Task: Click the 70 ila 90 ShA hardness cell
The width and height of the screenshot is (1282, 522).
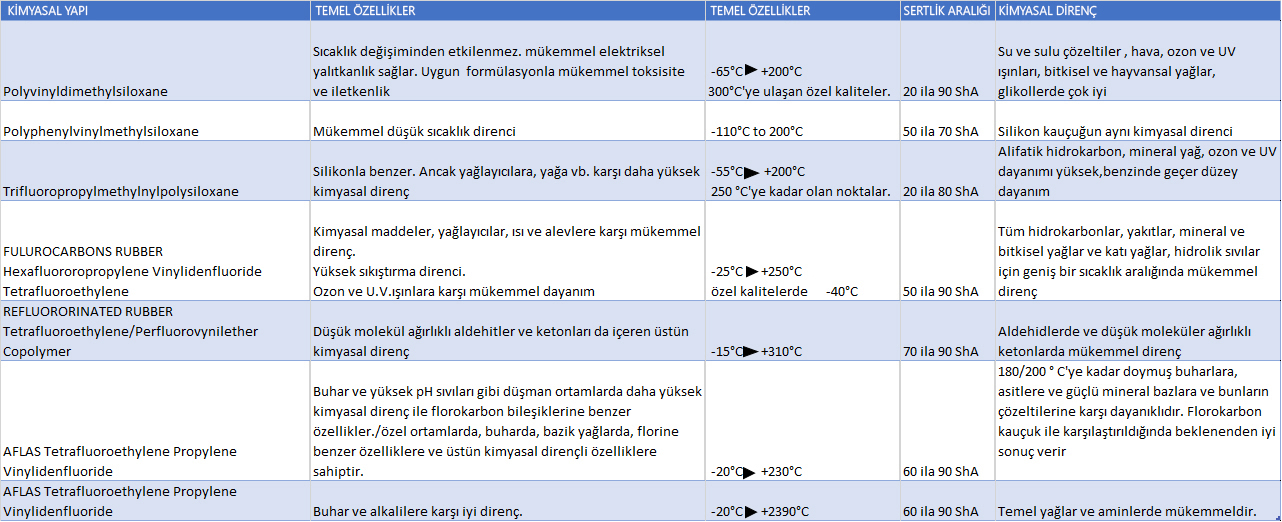Action: click(947, 331)
